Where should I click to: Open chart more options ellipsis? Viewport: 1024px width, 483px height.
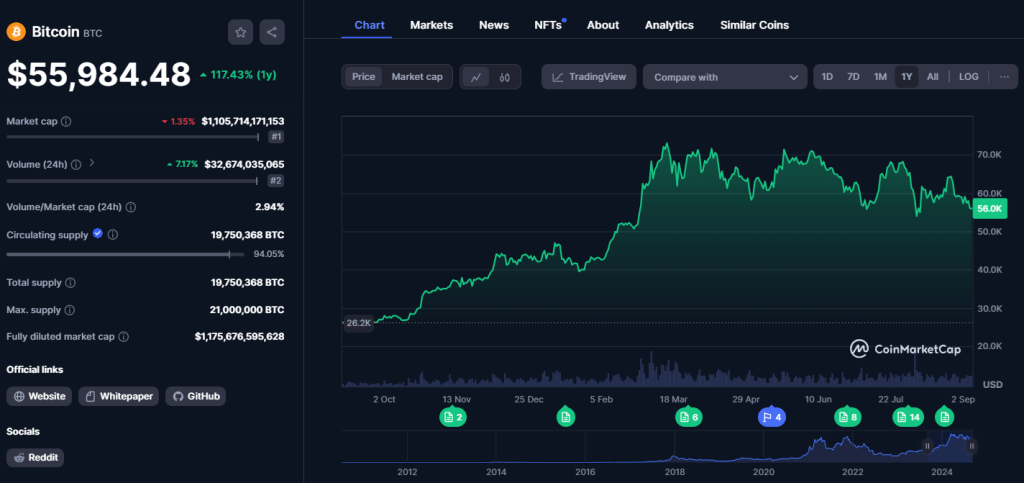pyautogui.click(x=1004, y=76)
